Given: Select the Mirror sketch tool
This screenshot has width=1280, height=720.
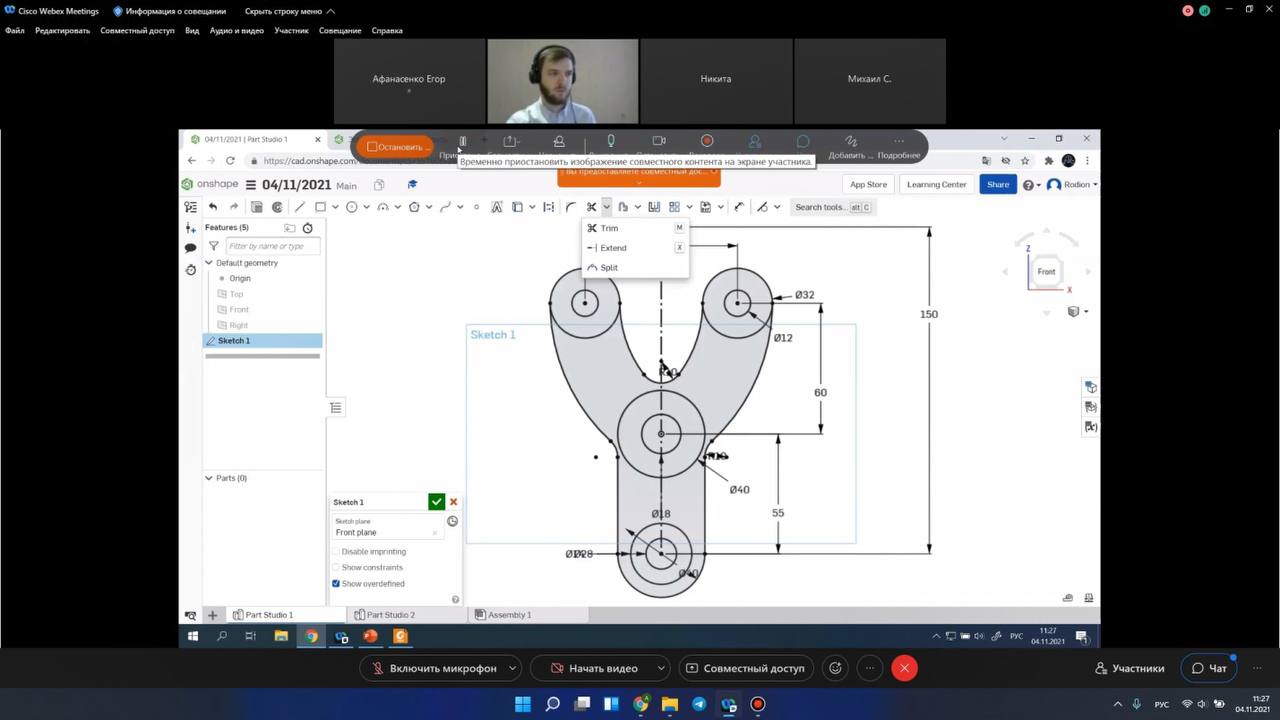Looking at the screenshot, I should tap(654, 207).
